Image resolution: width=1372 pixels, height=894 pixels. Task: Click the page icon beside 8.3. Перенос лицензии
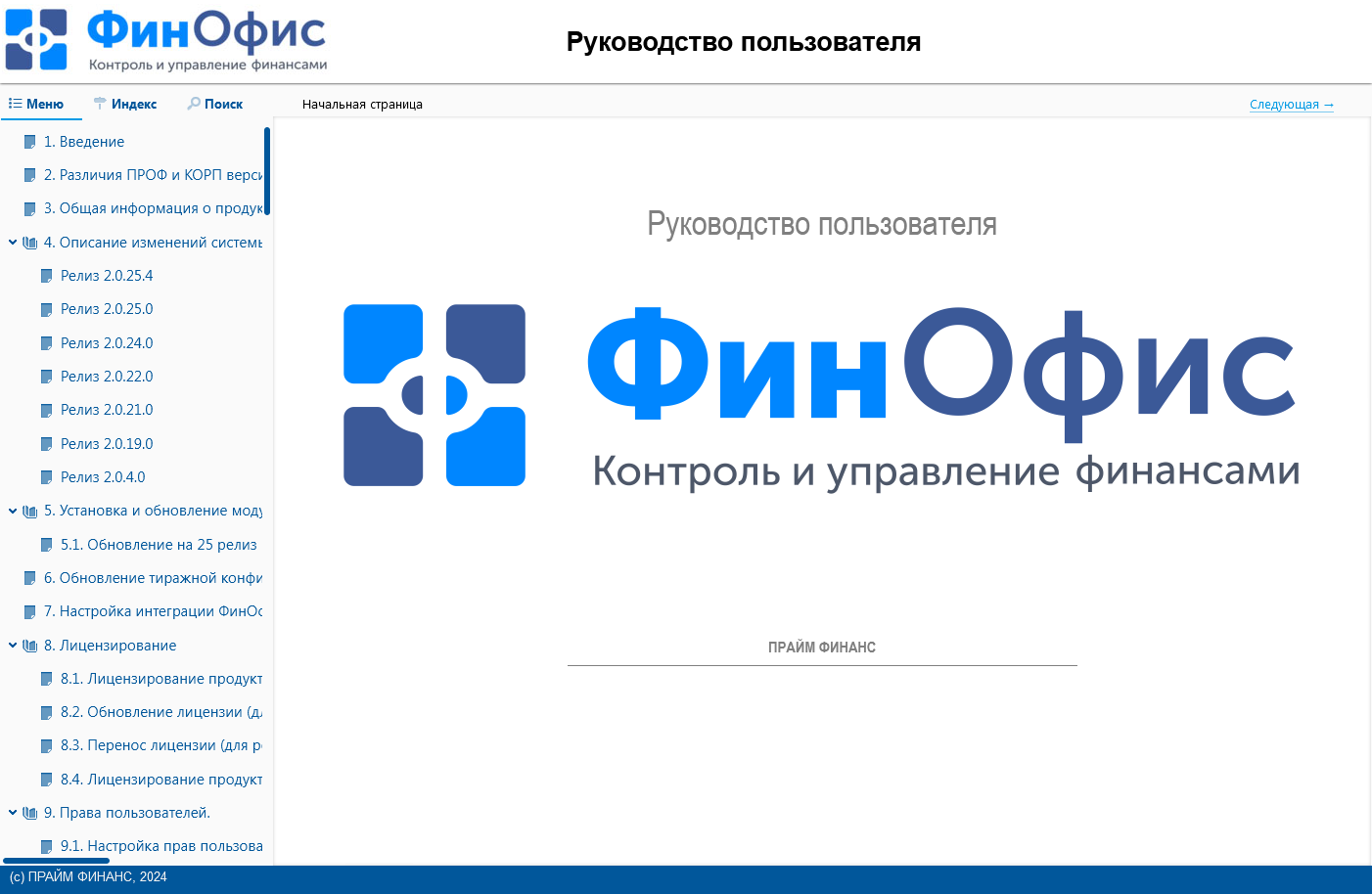[47, 746]
